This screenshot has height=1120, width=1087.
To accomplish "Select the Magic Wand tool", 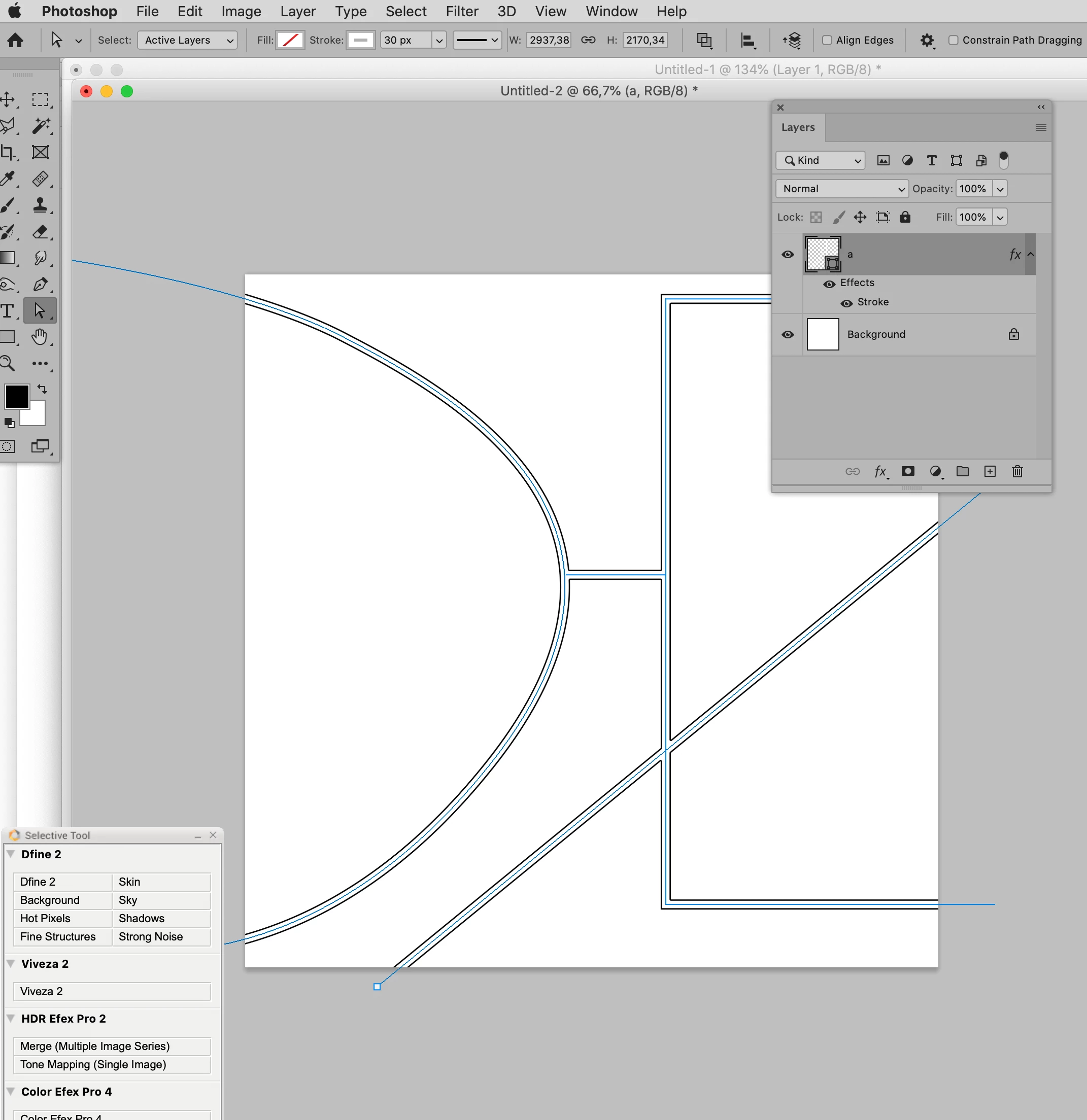I will 41,126.
